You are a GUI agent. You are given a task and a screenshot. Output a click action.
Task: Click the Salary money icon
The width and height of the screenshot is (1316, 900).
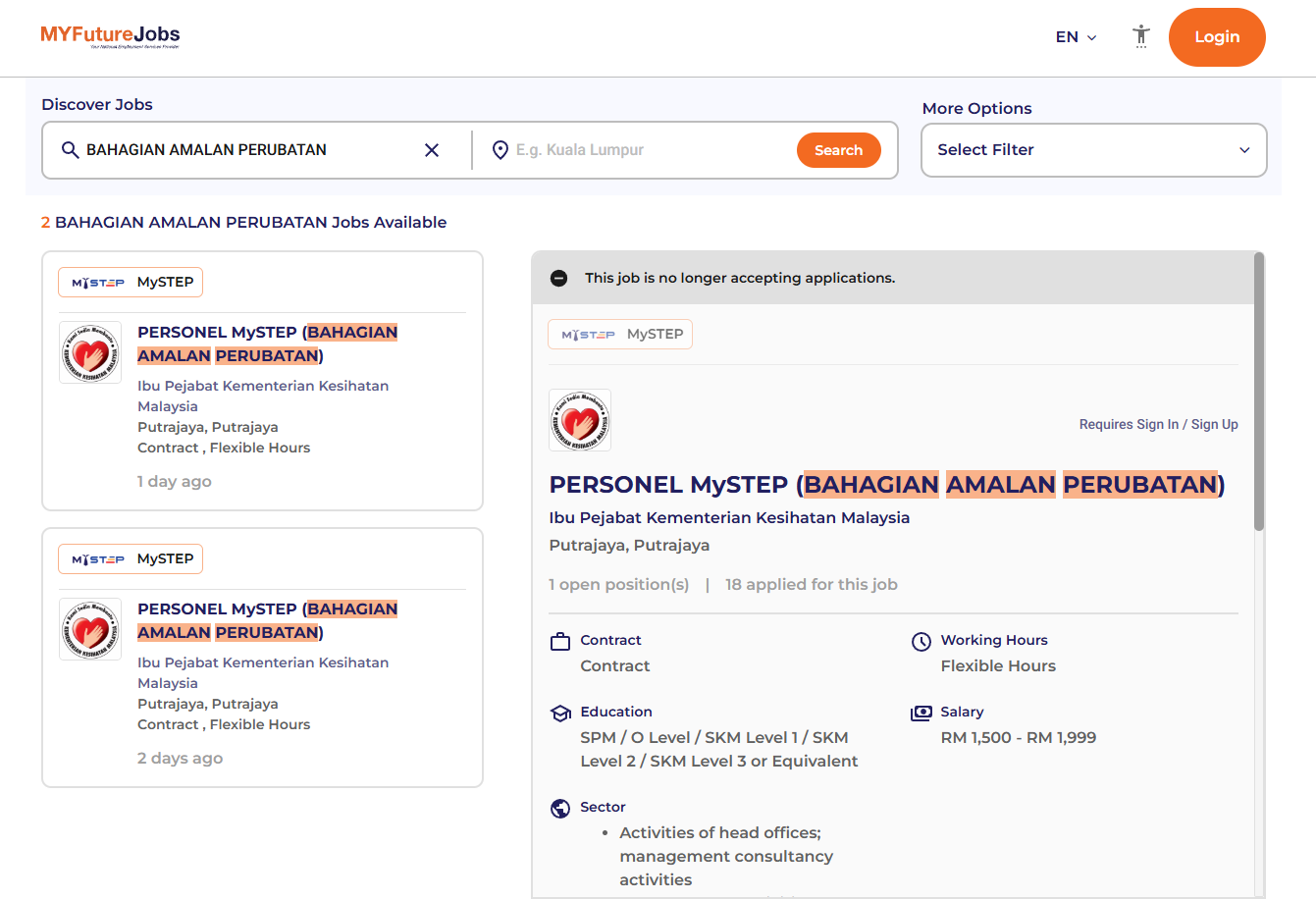[x=921, y=714]
